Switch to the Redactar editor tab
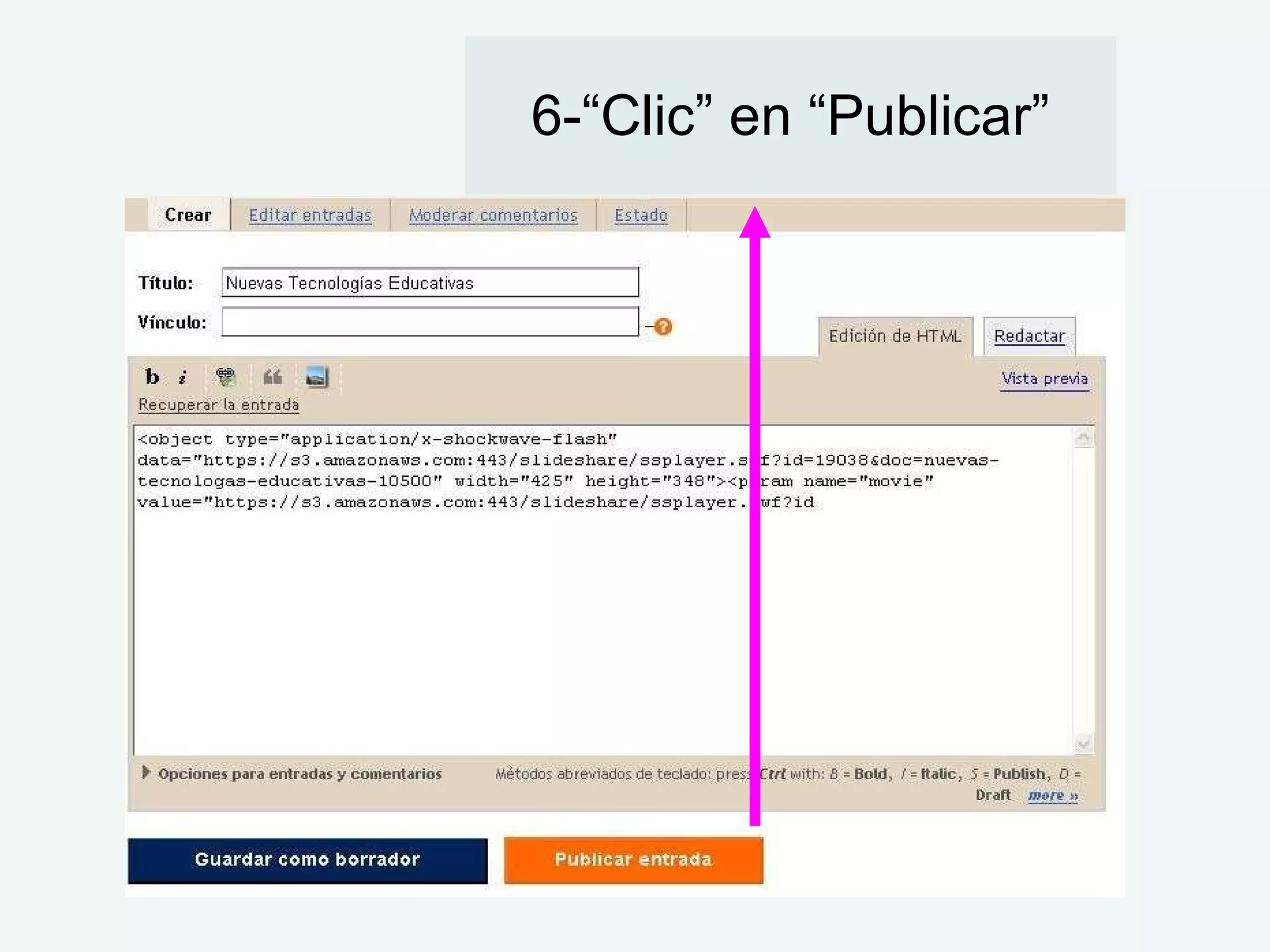Viewport: 1270px width, 952px height. pos(1029,336)
